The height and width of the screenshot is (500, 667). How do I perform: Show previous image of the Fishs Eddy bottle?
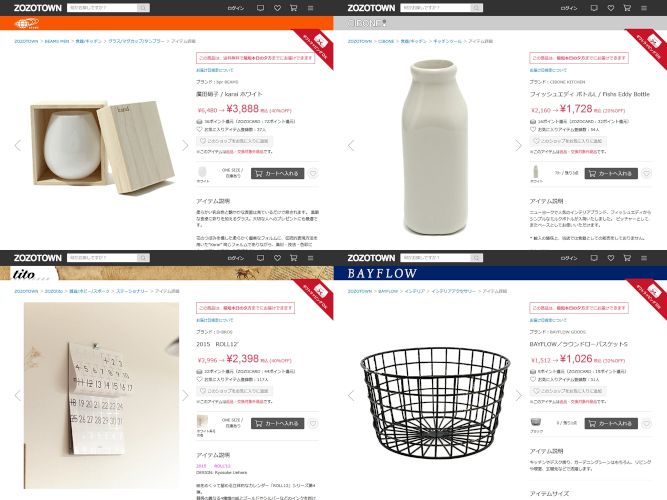click(350, 145)
